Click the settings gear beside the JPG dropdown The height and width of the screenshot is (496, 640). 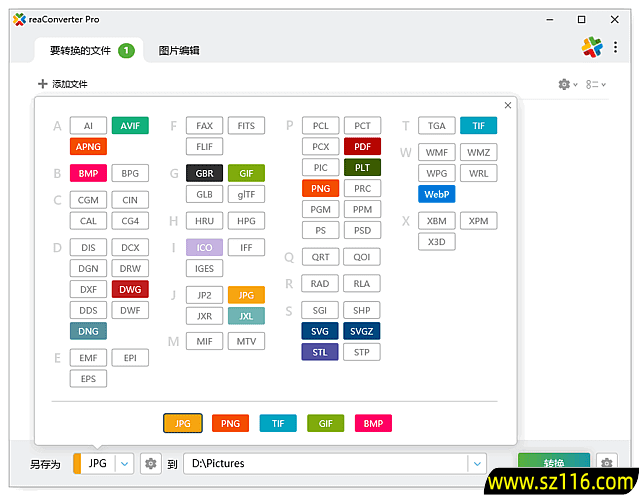151,464
